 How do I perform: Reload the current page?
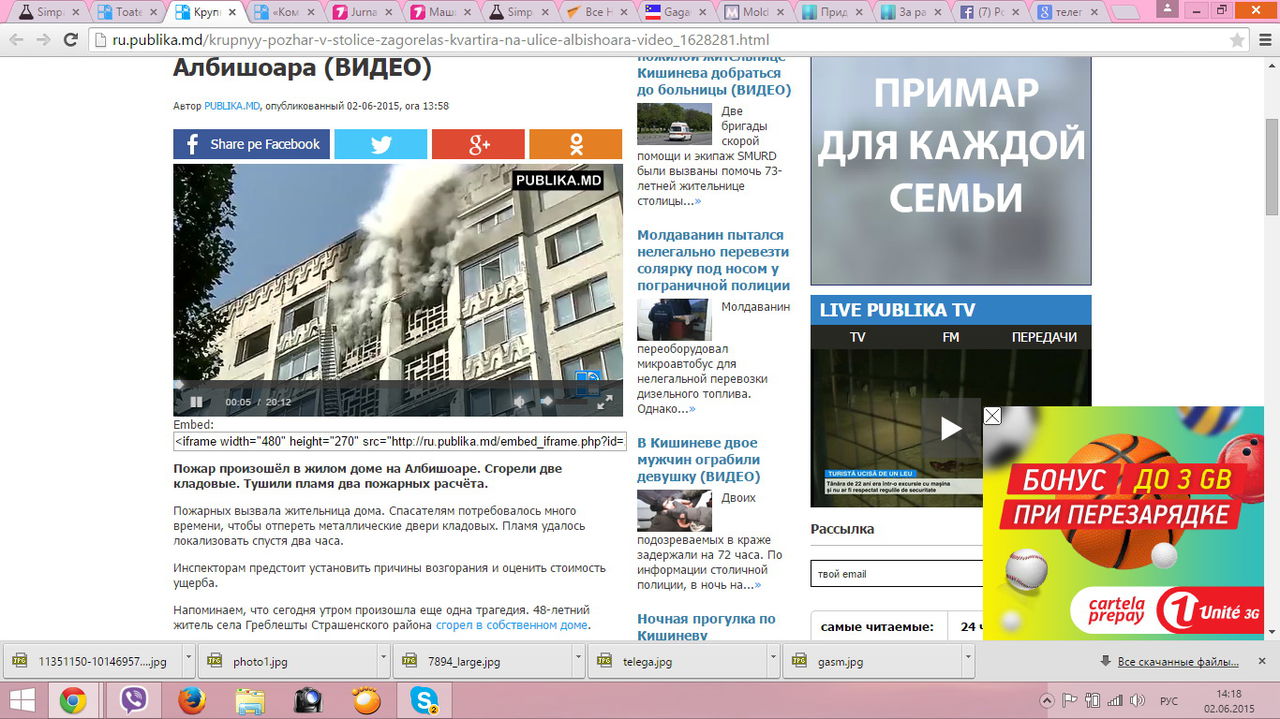coord(71,40)
